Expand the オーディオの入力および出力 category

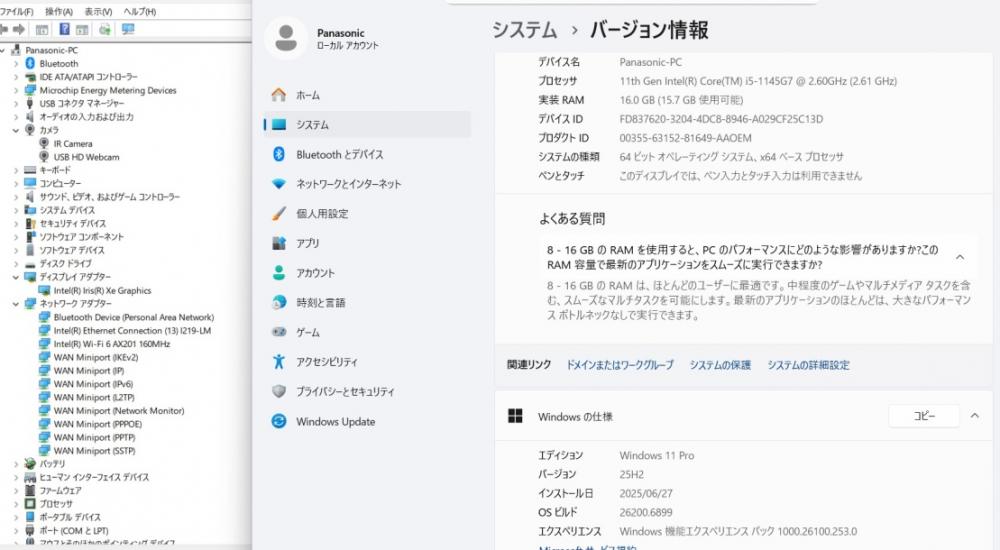(x=16, y=117)
